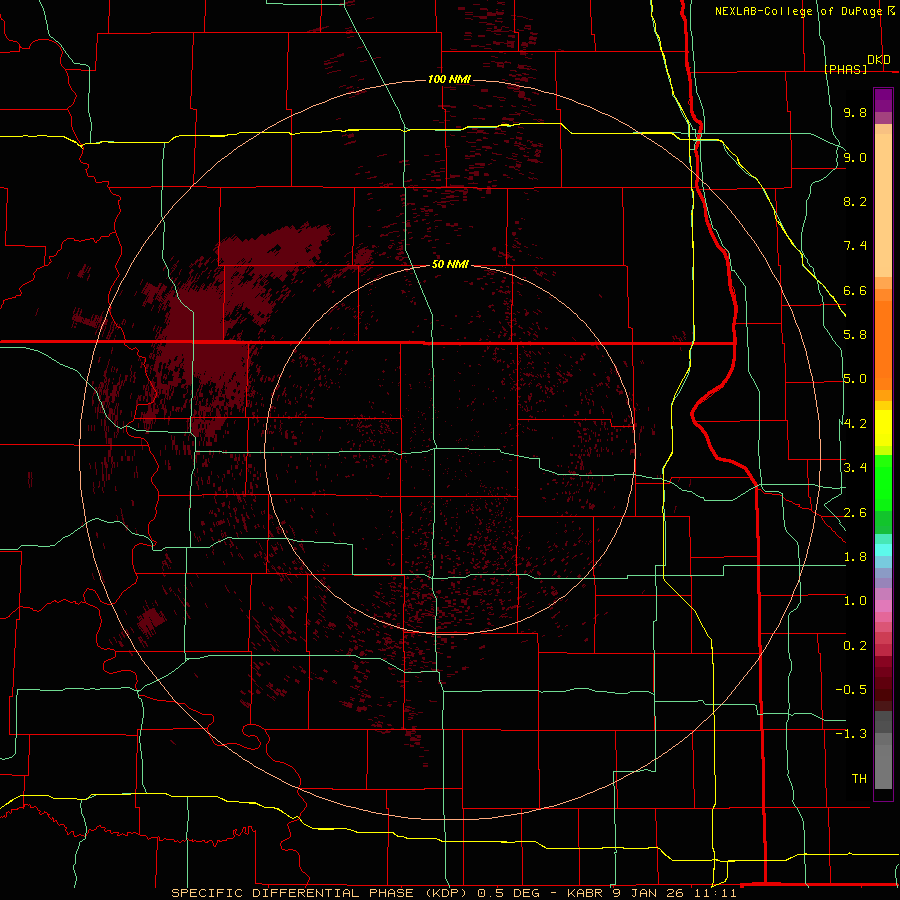Viewport: 900px width, 900px height.
Task: Click the 'DKD' label above the color scale
Action: [x=879, y=60]
